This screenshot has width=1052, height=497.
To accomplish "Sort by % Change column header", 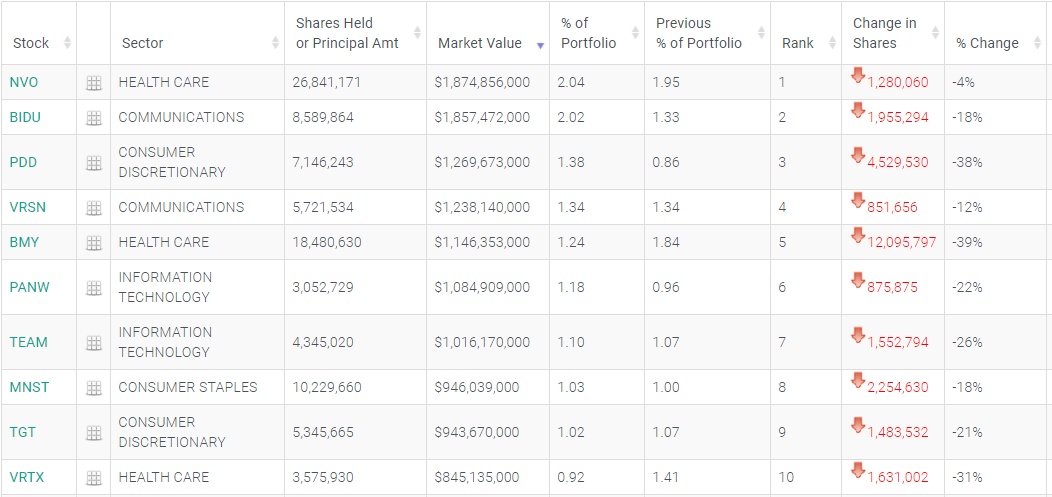I will point(987,43).
